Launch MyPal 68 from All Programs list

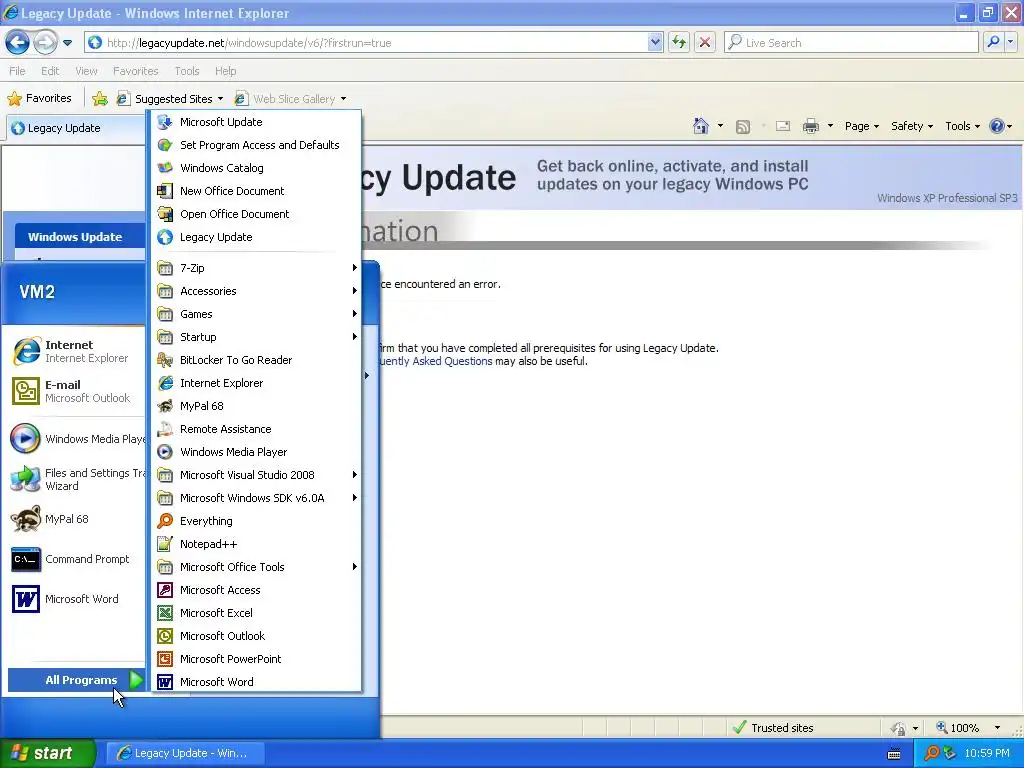tap(256, 406)
